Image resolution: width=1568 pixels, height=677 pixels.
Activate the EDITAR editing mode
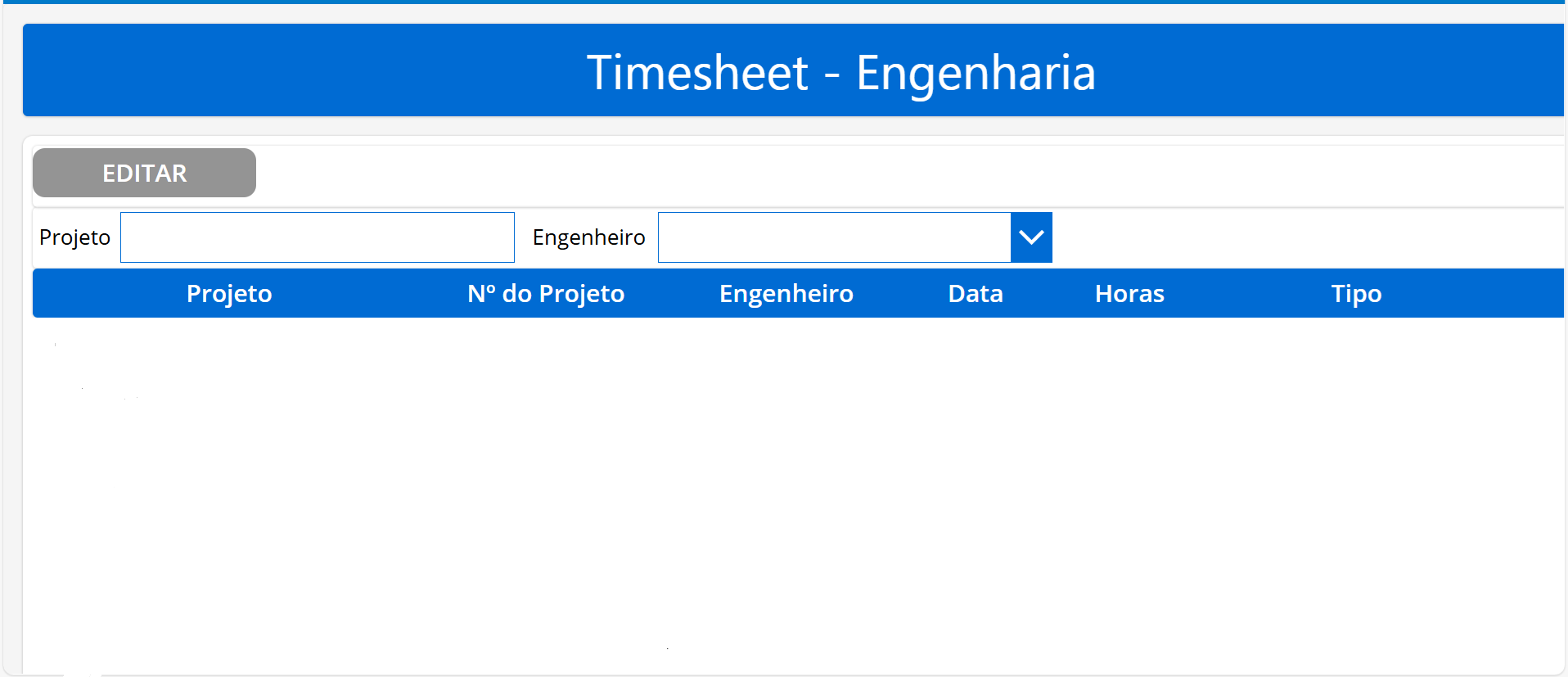pyautogui.click(x=144, y=173)
